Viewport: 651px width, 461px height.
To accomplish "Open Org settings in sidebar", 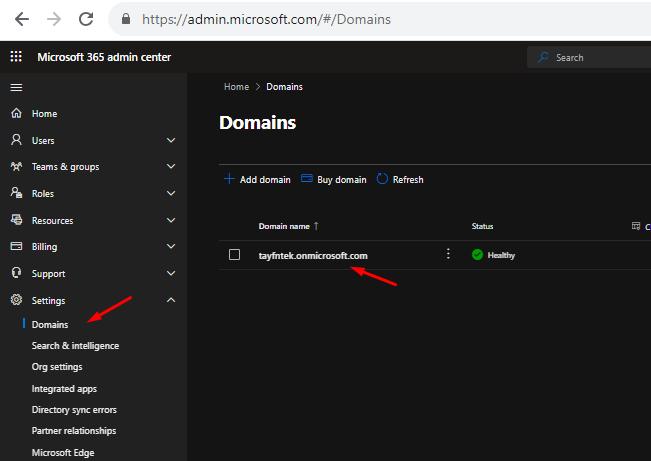I will 58,367.
